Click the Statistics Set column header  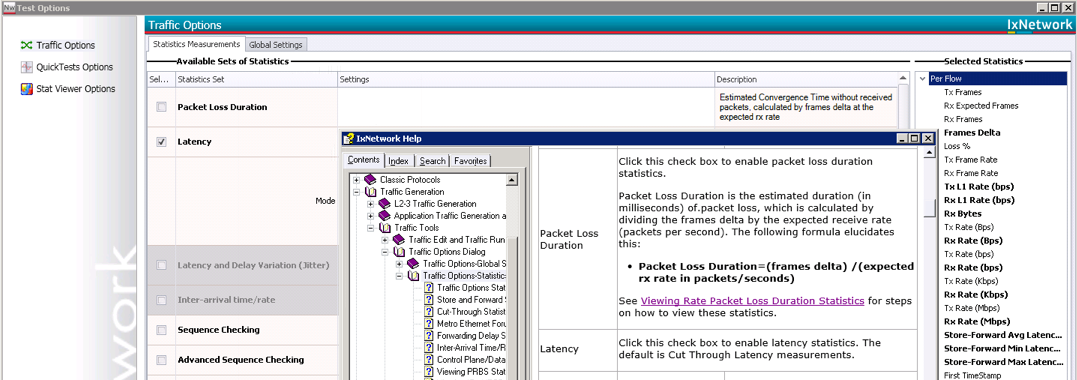tap(256, 80)
